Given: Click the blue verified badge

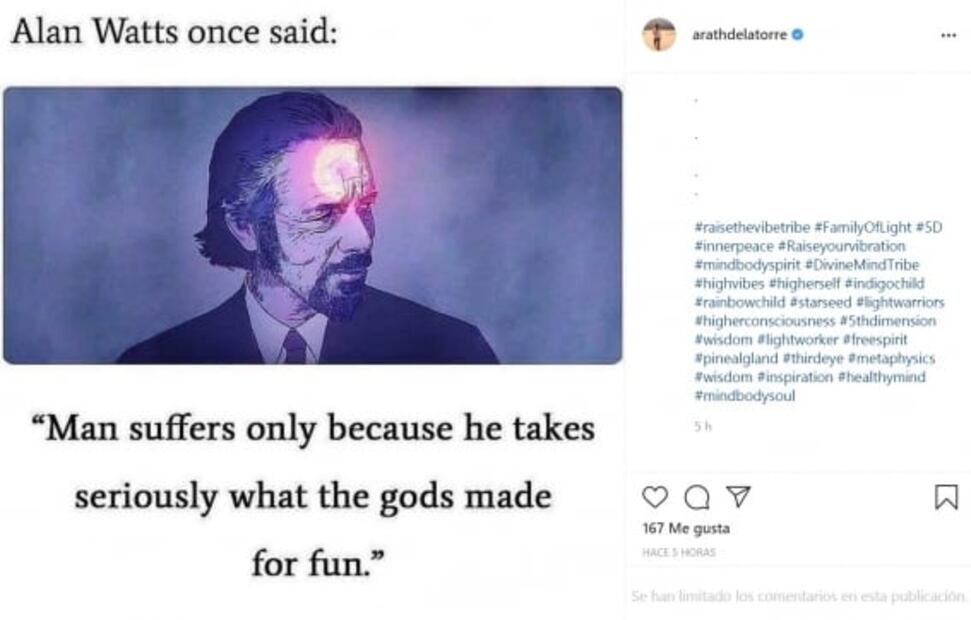Looking at the screenshot, I should coord(798,35).
